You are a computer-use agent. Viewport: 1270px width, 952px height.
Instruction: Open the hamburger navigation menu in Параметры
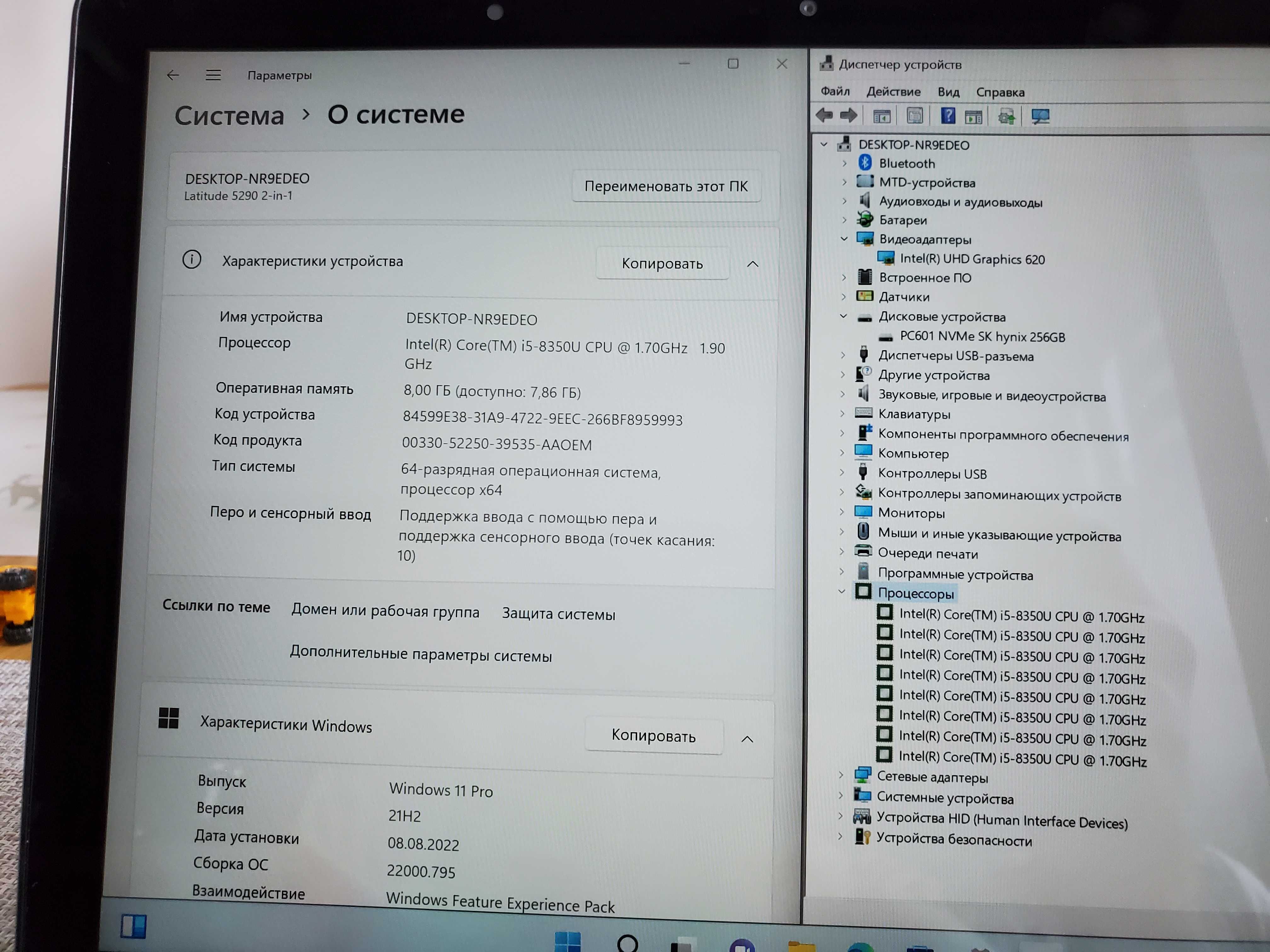point(213,75)
